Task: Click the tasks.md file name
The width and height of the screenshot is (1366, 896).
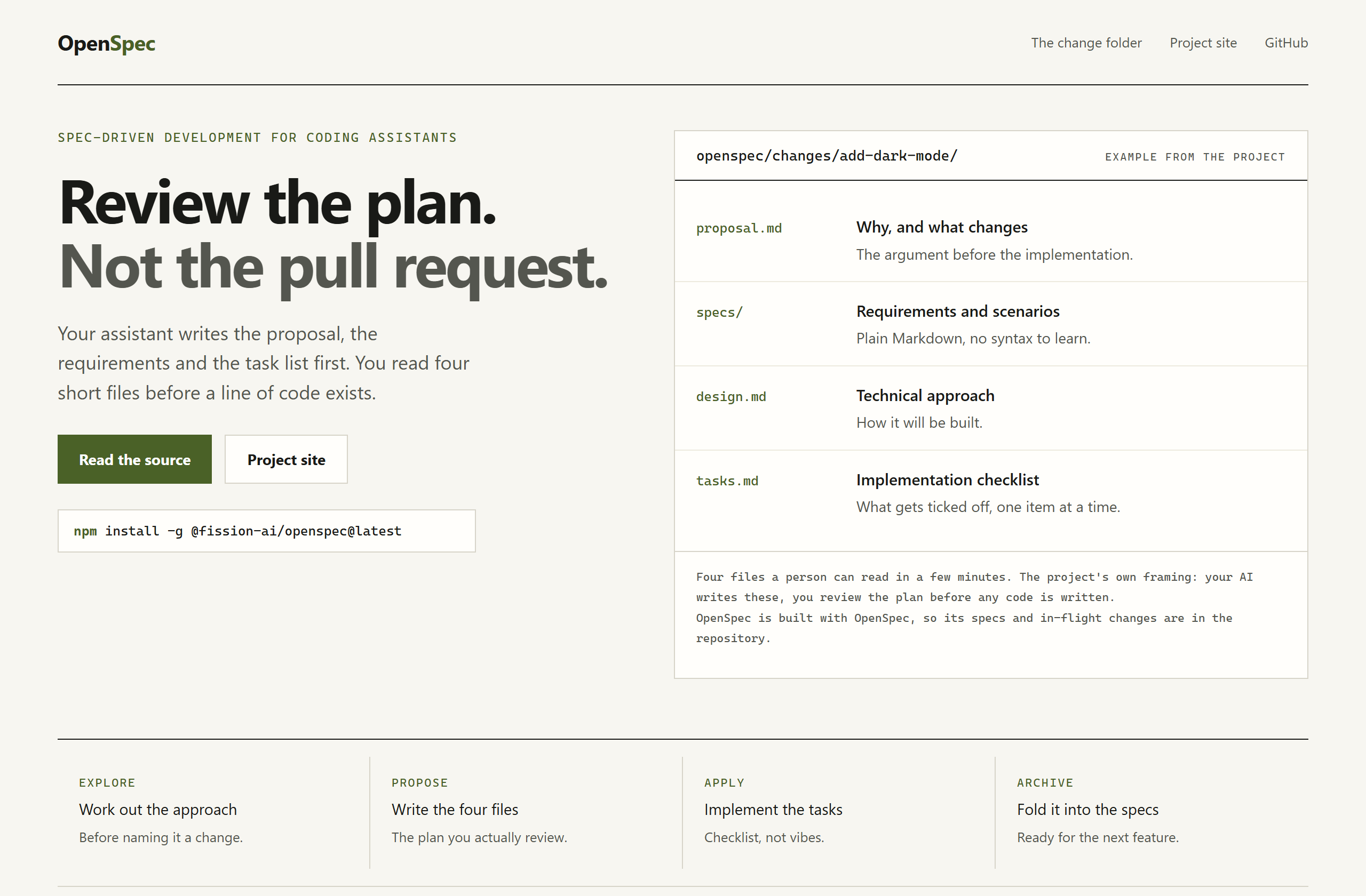Action: [727, 481]
